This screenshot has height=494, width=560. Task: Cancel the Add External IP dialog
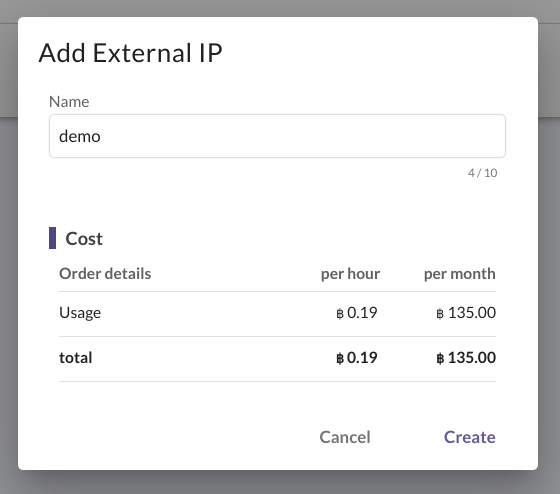pyautogui.click(x=345, y=437)
